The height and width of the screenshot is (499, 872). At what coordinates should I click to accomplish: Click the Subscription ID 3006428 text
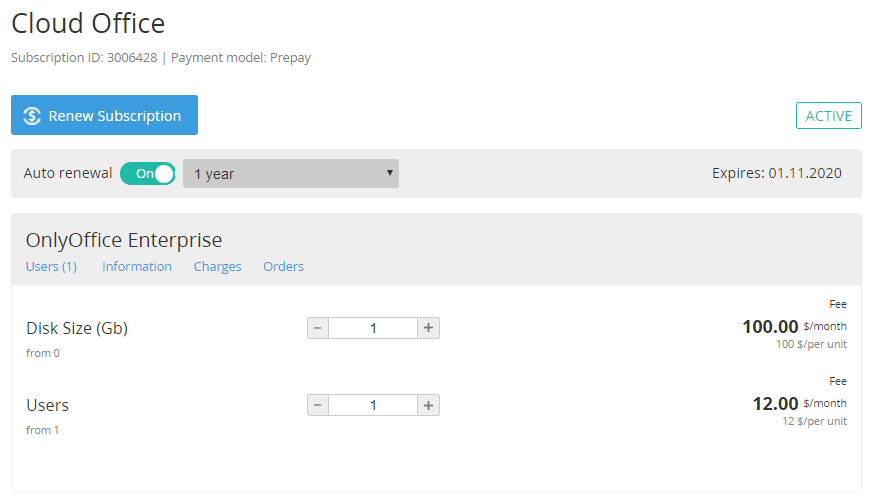tap(84, 58)
